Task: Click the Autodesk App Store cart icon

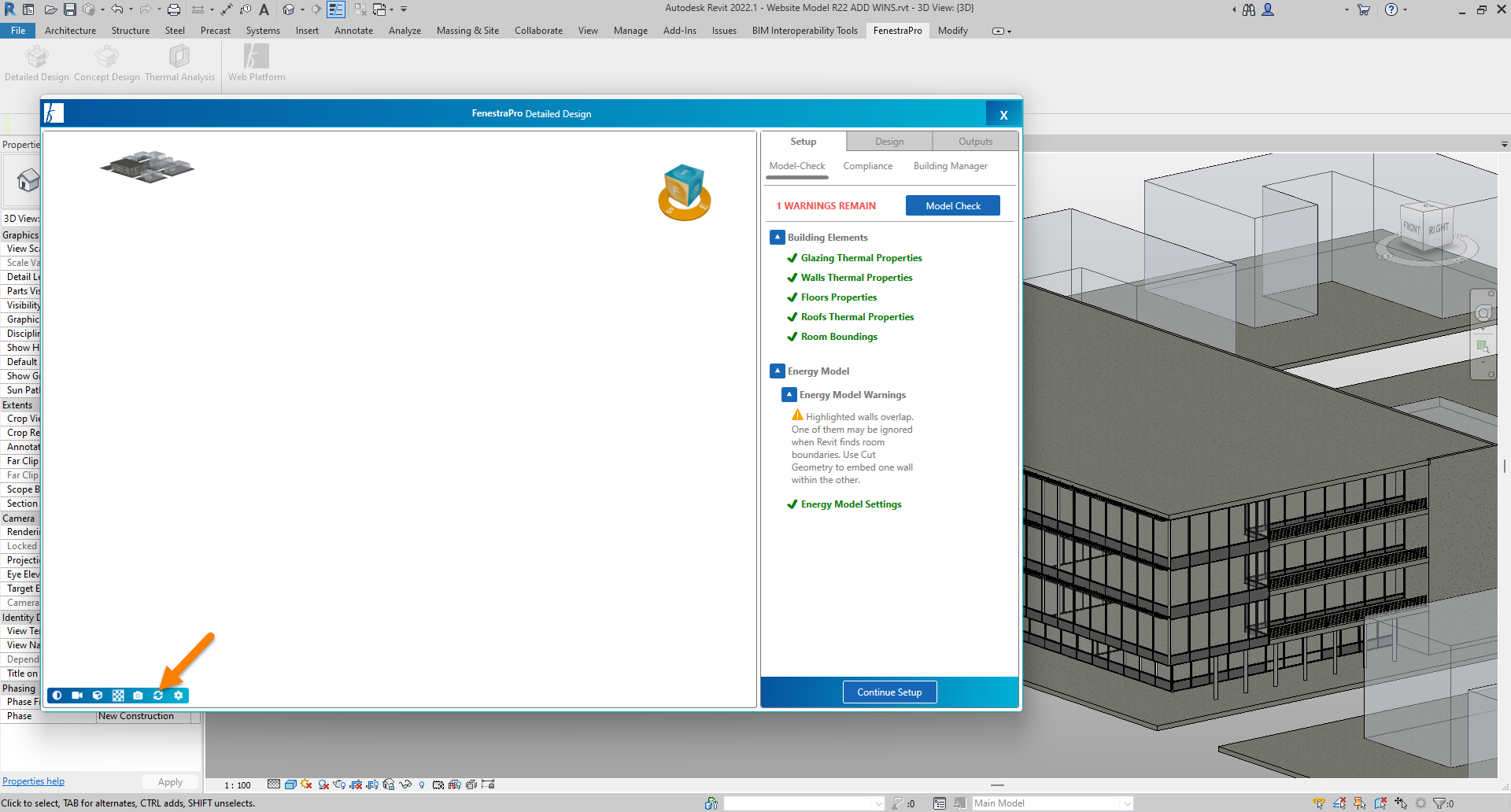Action: [1364, 9]
